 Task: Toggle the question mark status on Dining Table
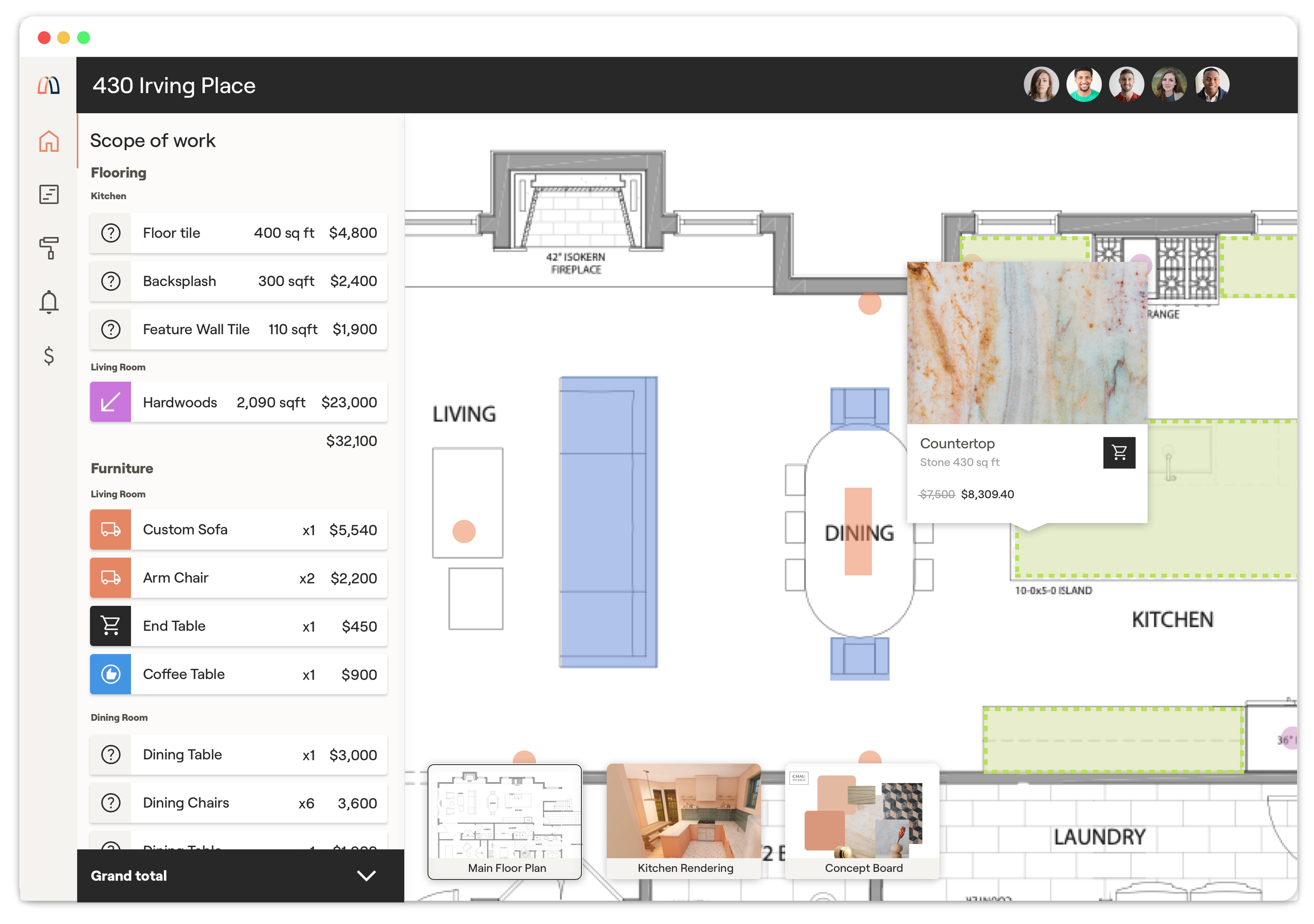110,754
